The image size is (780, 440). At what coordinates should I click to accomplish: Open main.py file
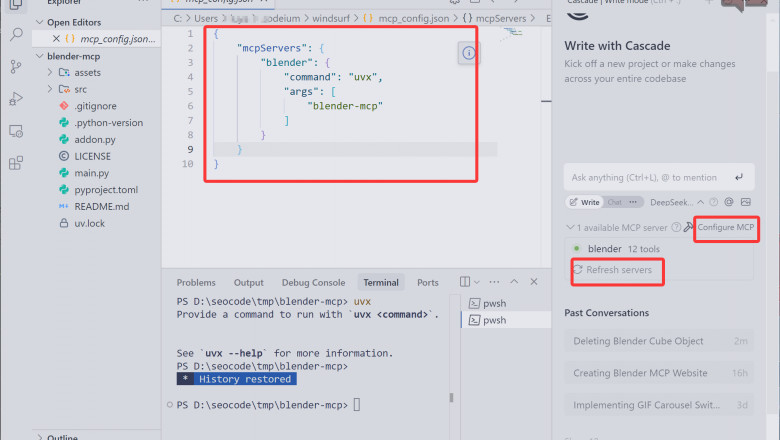92,173
